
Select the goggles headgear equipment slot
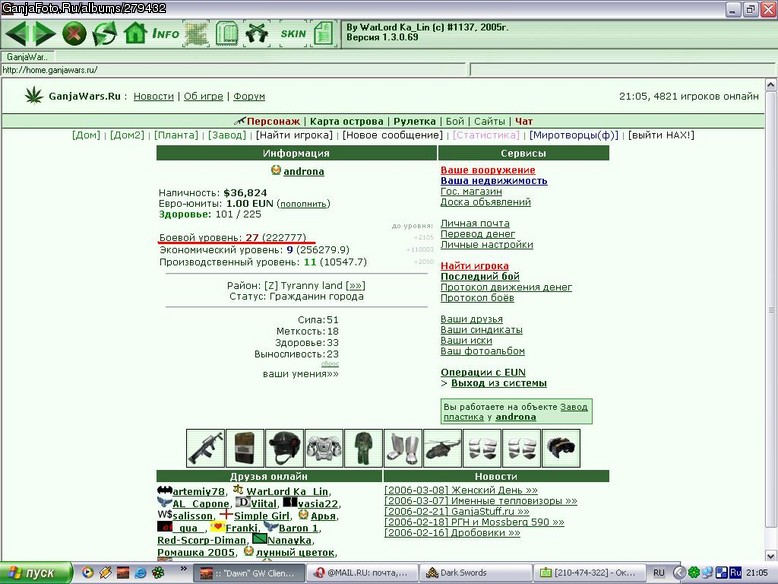pyautogui.click(x=561, y=449)
